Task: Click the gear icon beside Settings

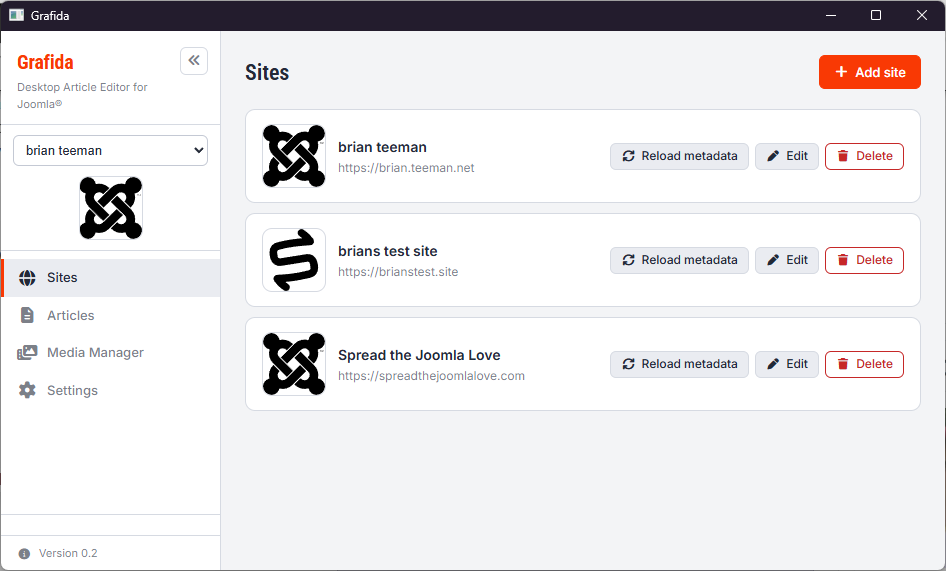Action: coord(27,391)
